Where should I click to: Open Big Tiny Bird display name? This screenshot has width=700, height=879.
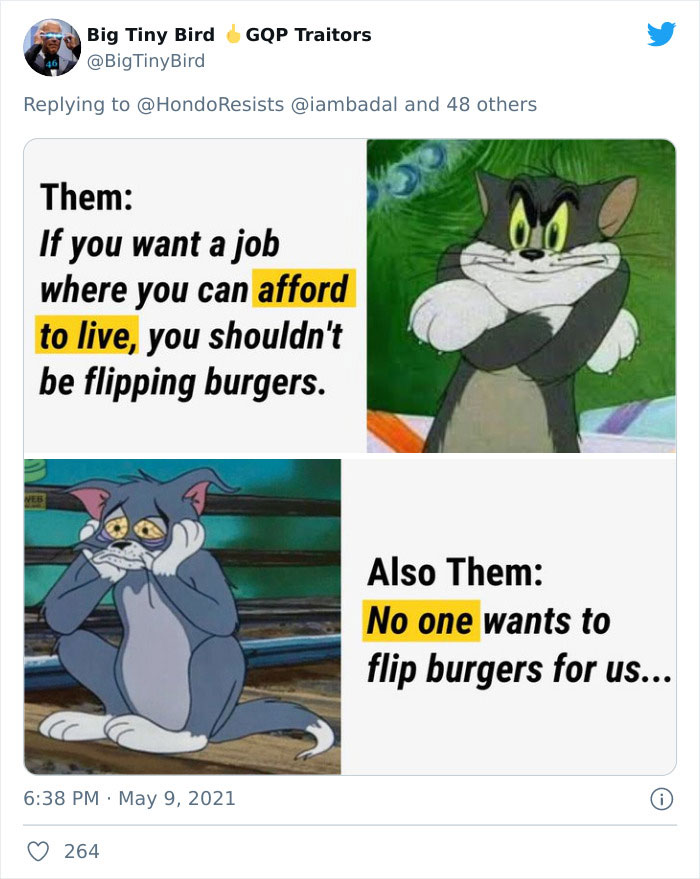click(151, 35)
